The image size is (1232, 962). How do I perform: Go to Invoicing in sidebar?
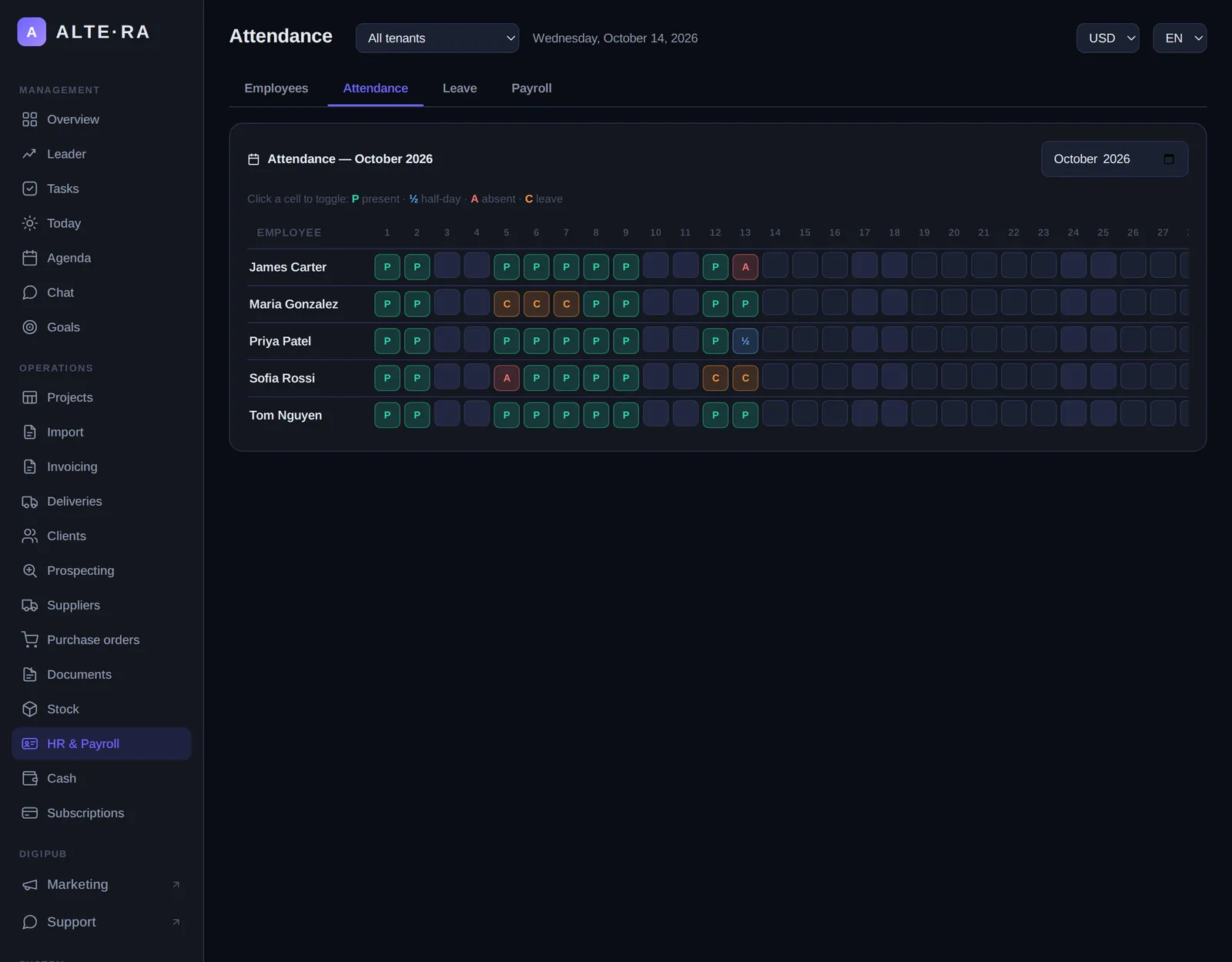(102, 466)
